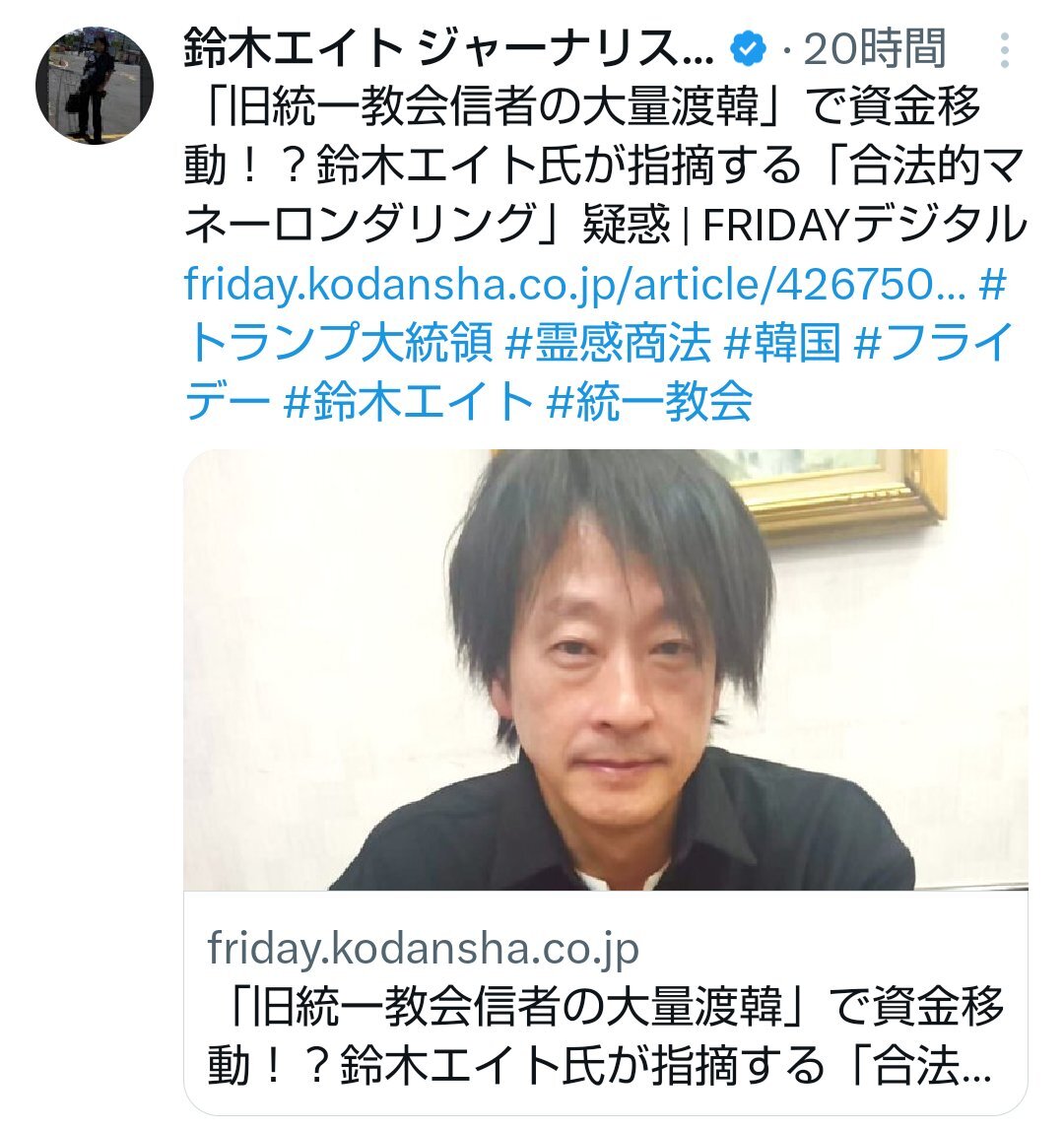Open the friday.kodansha.co.jp/article link in tweet
1064x1130 pixels.
[x=574, y=284]
